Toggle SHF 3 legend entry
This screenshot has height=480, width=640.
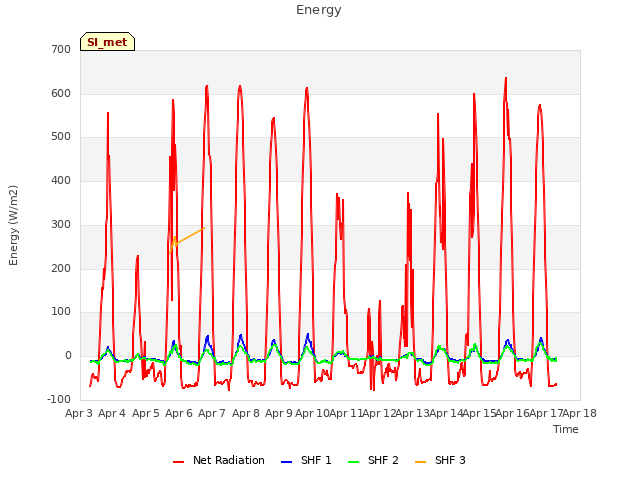coord(440,460)
